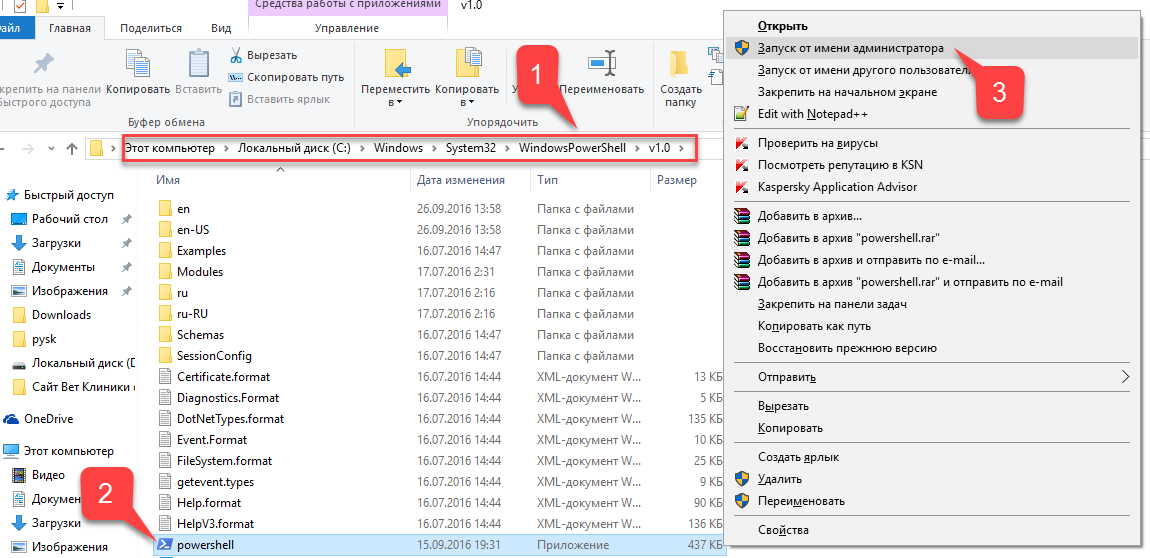Click the WinRAR Add to archive icon
This screenshot has height=558, width=1150.
tap(741, 216)
